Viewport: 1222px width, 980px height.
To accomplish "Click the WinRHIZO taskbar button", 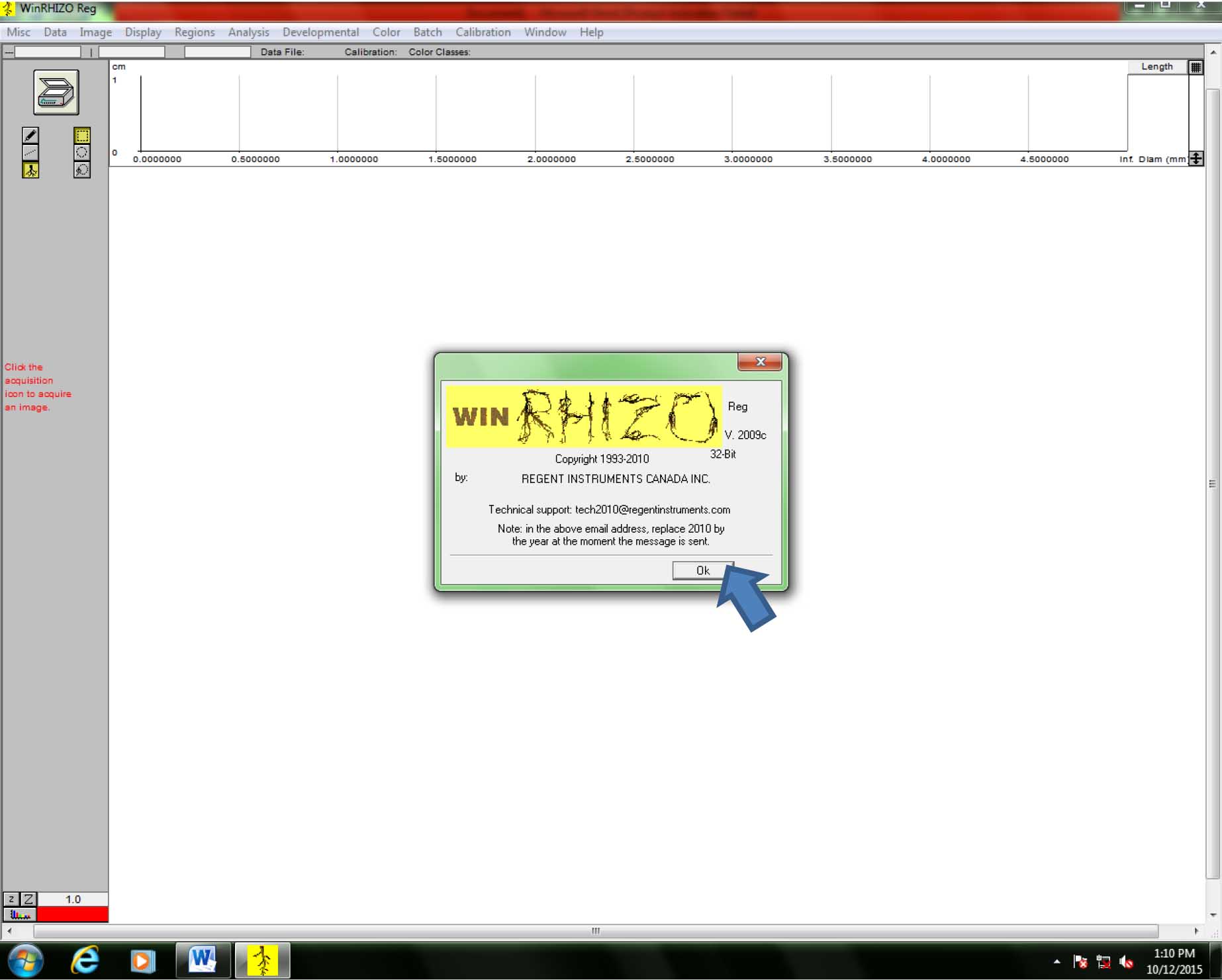I will pyautogui.click(x=263, y=960).
